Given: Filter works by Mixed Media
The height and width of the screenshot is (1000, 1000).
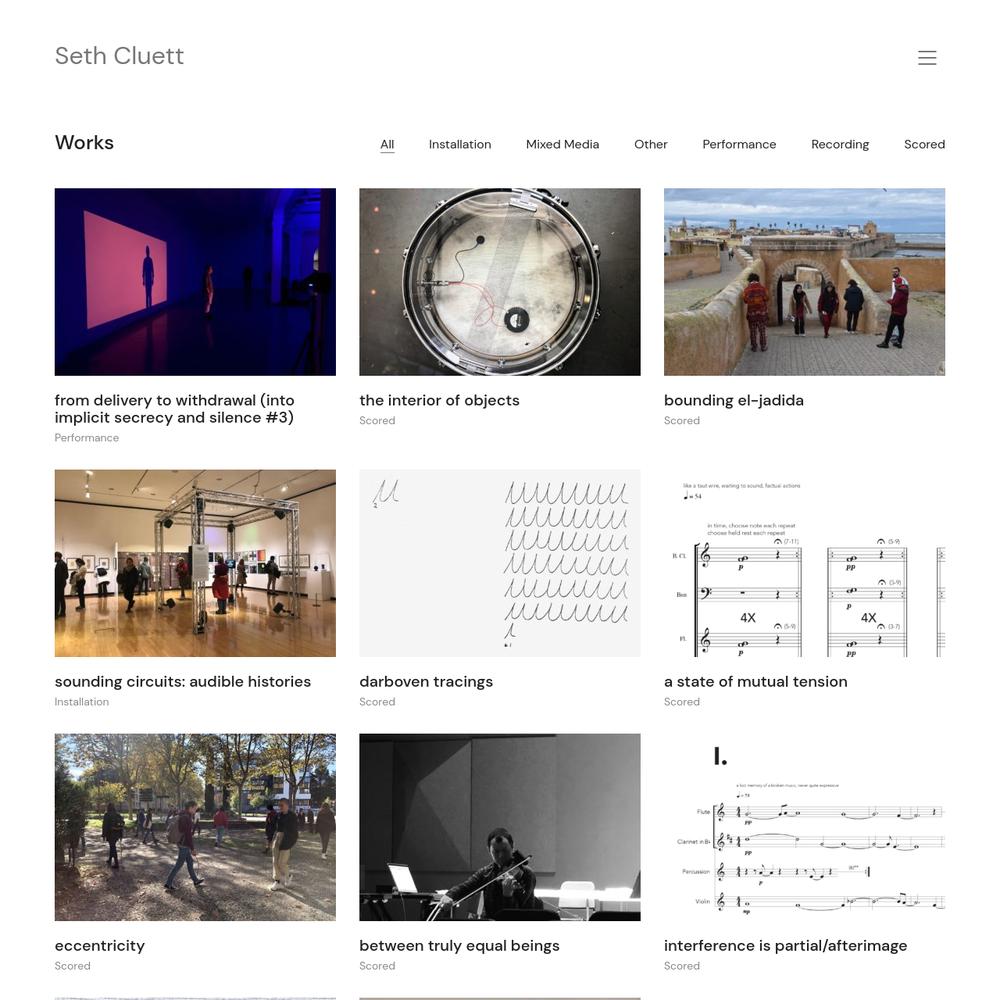Looking at the screenshot, I should (562, 144).
